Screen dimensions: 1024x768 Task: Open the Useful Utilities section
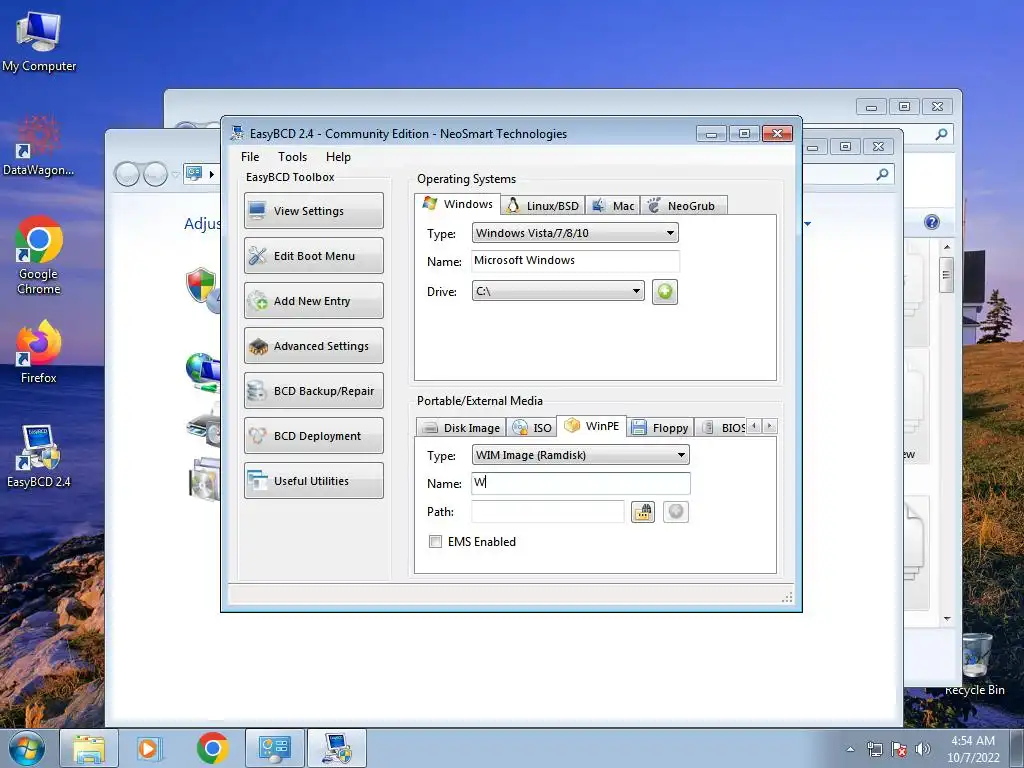tap(313, 481)
